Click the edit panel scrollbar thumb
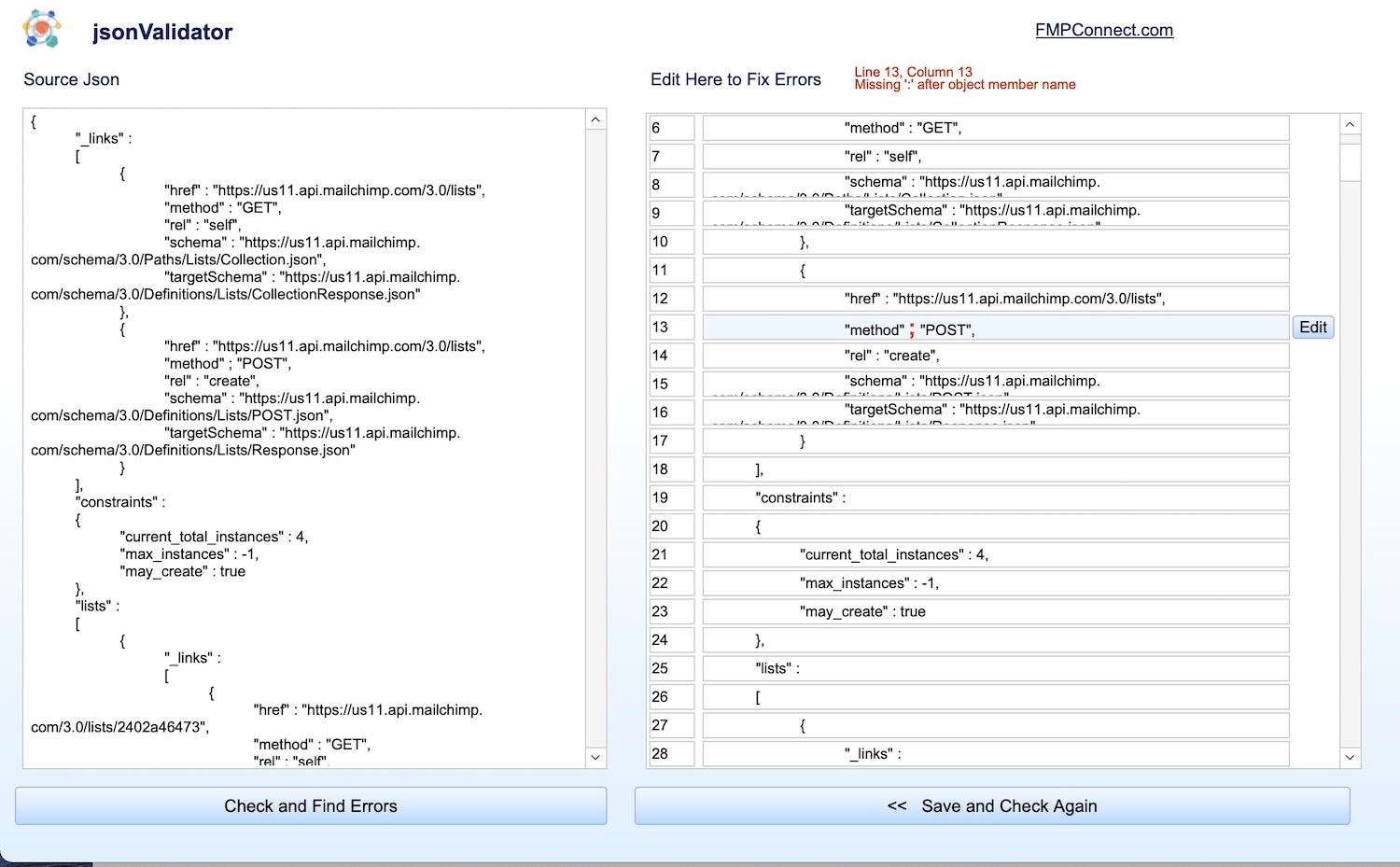 (x=1350, y=161)
